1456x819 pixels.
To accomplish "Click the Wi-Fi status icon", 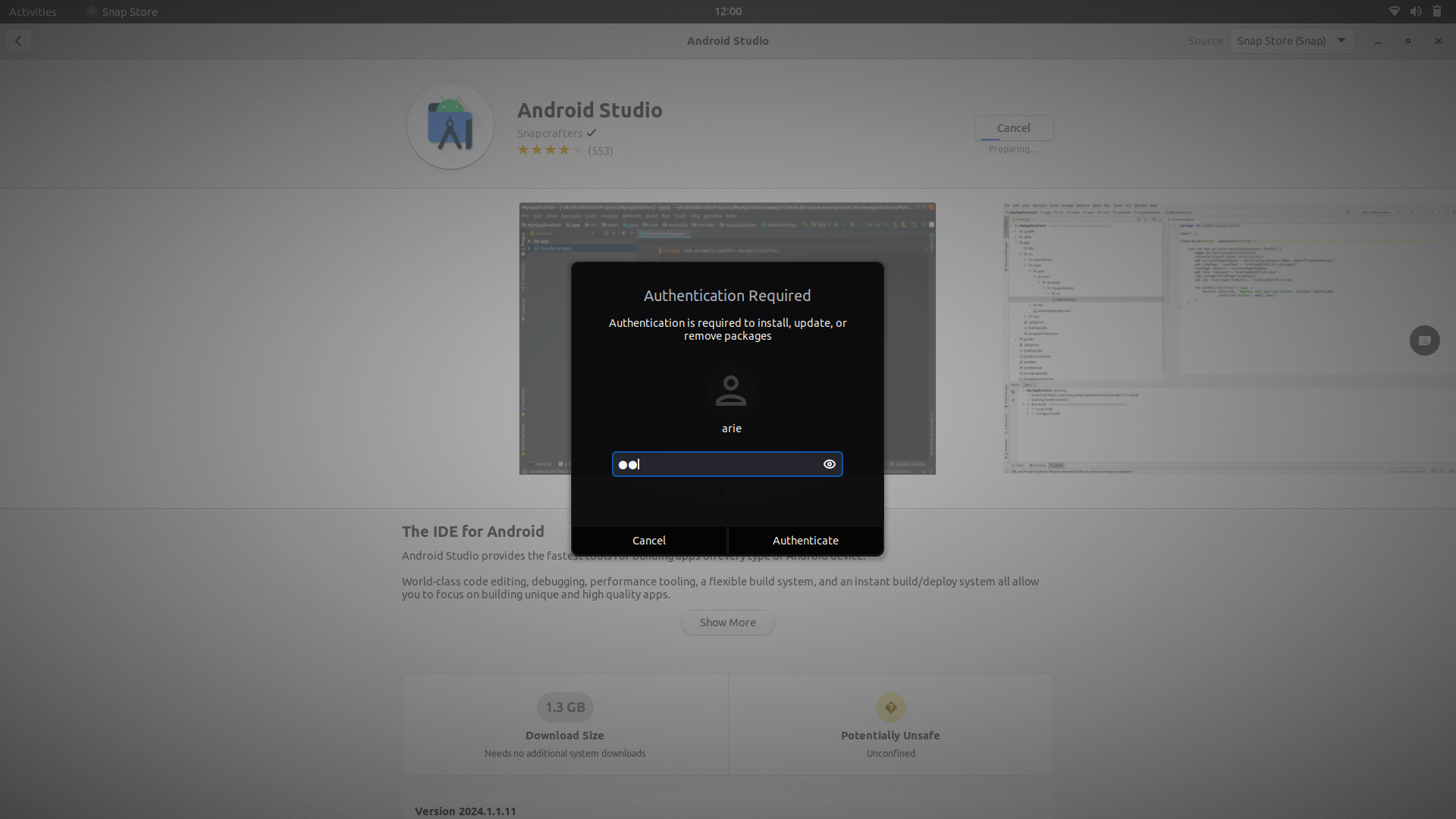I will (x=1394, y=11).
